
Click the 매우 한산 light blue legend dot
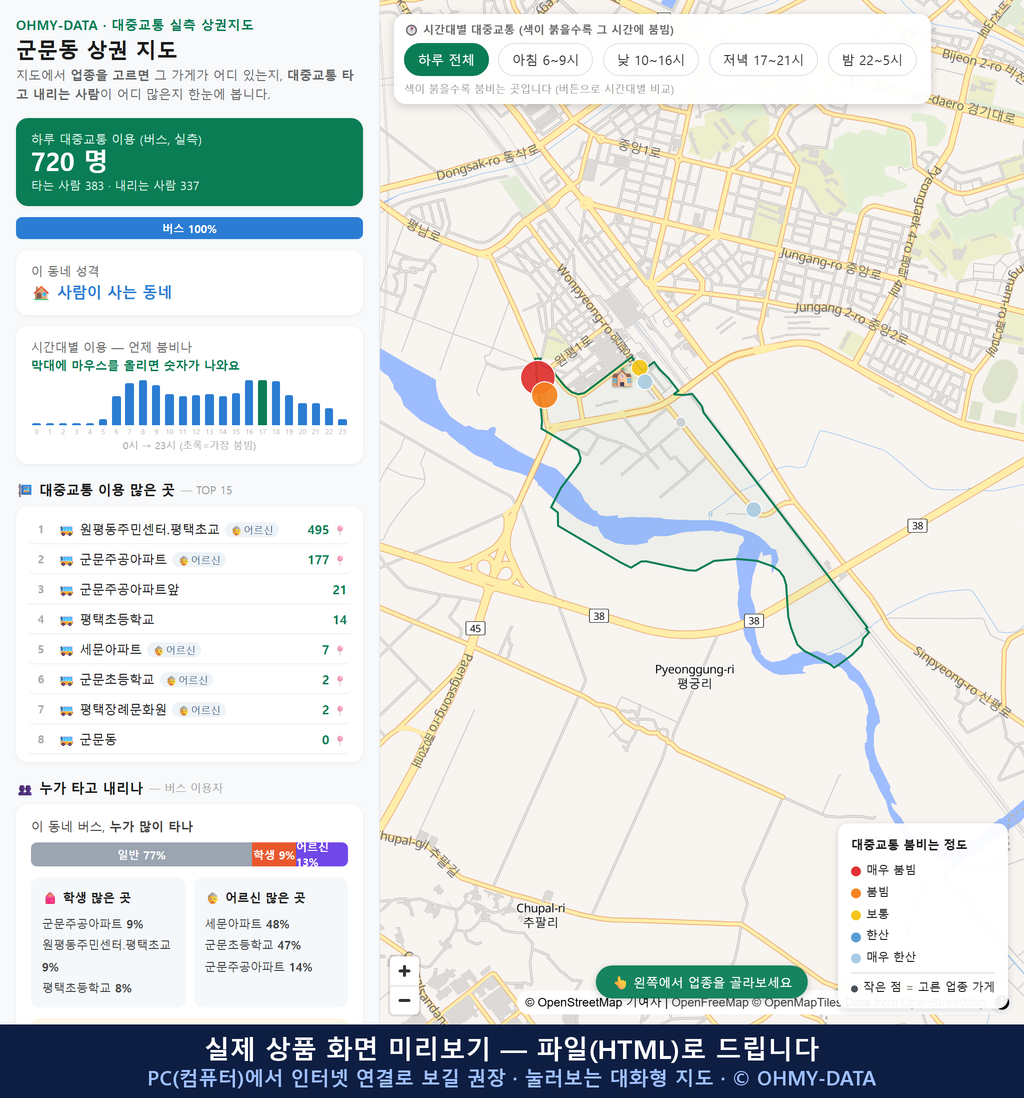pos(856,958)
